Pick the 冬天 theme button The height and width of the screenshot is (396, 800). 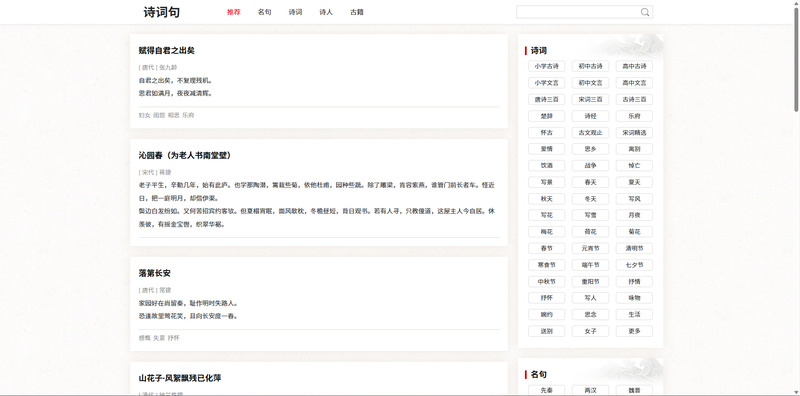(x=590, y=199)
